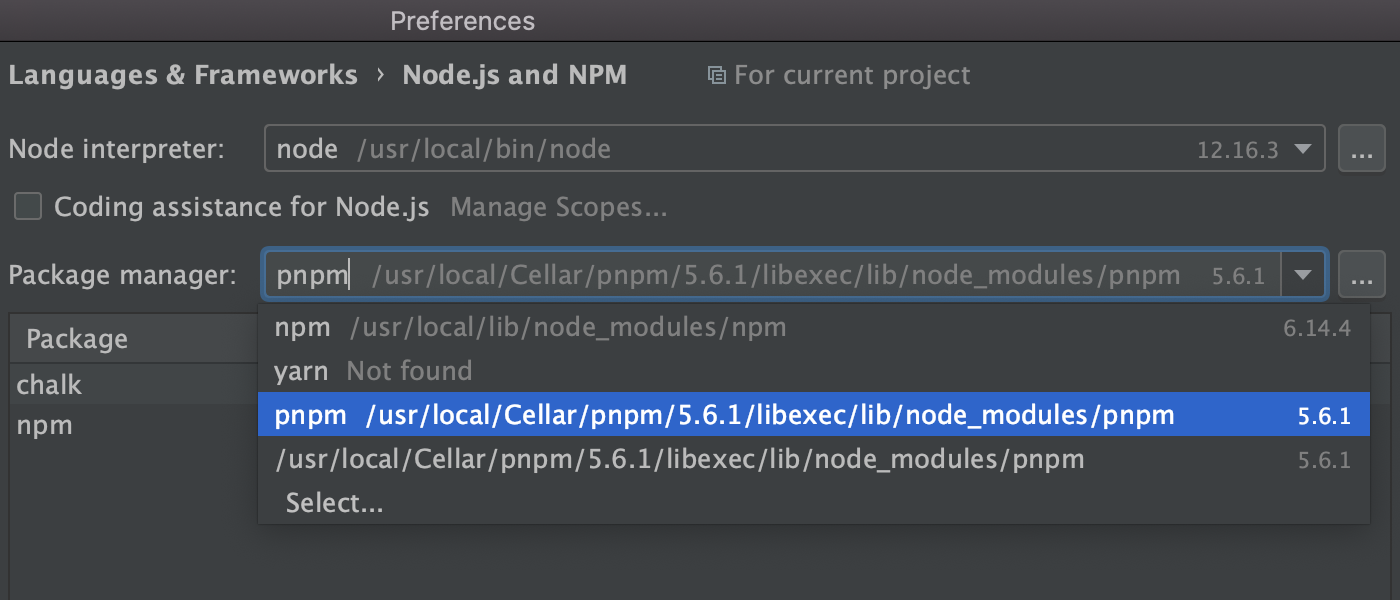
Task: Click the For current project icon
Action: pos(716,75)
